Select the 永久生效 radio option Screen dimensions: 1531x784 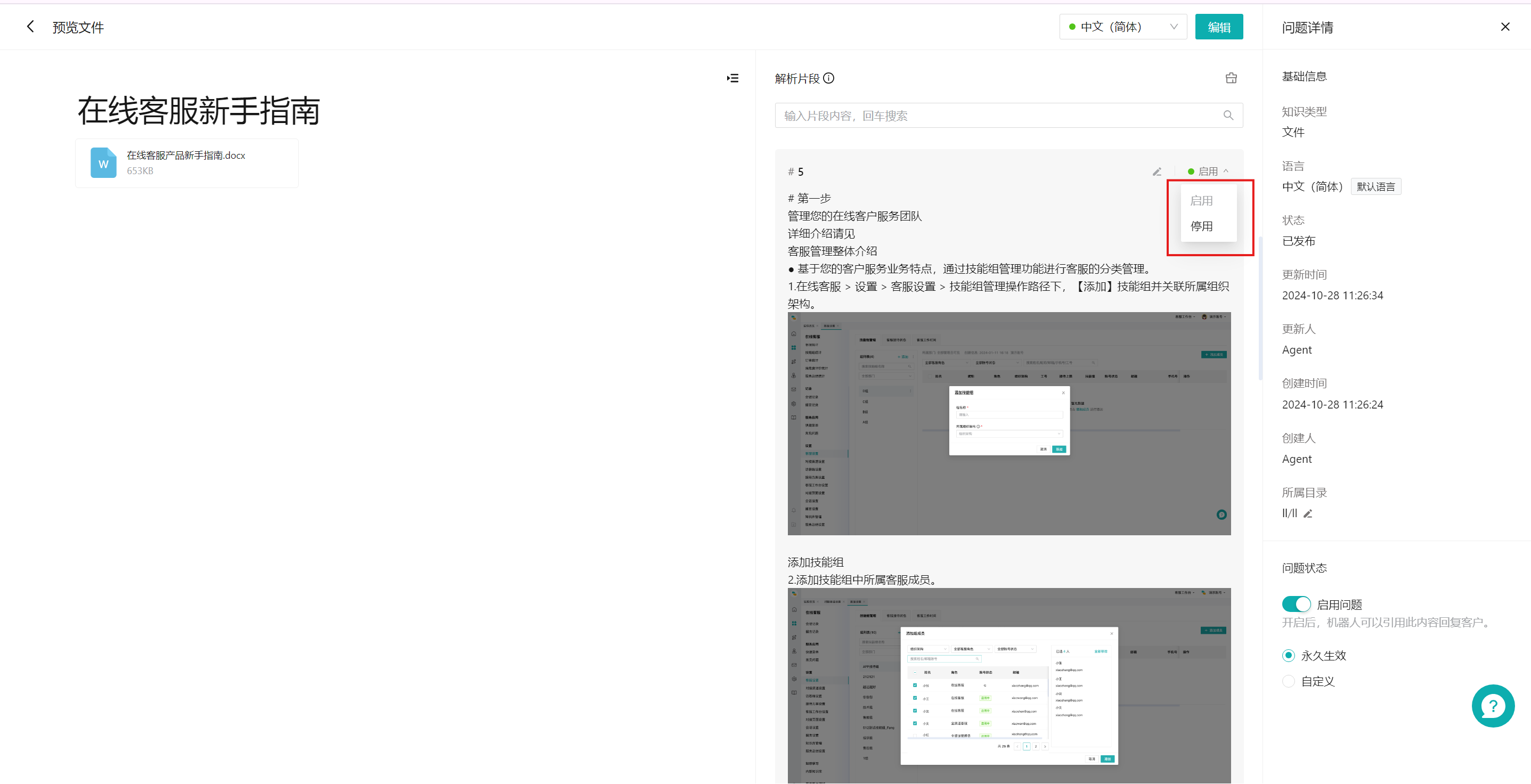click(x=1288, y=656)
